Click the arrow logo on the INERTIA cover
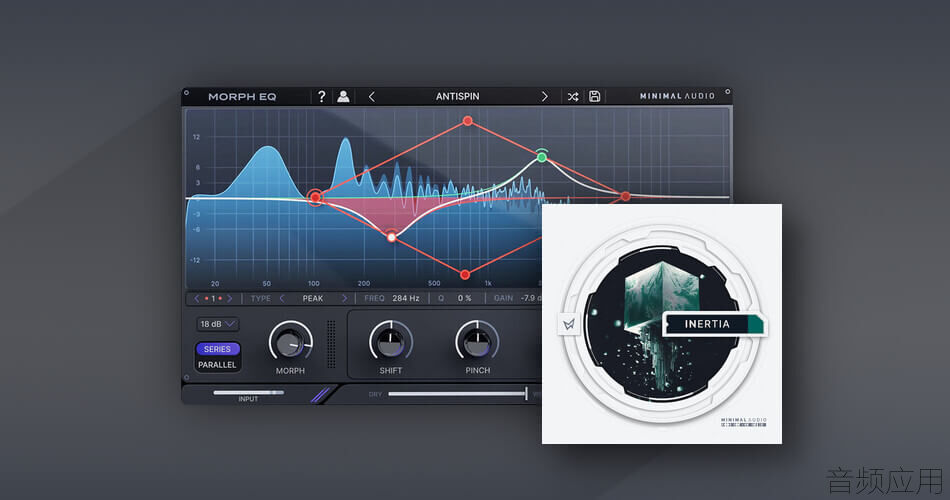 pos(568,325)
